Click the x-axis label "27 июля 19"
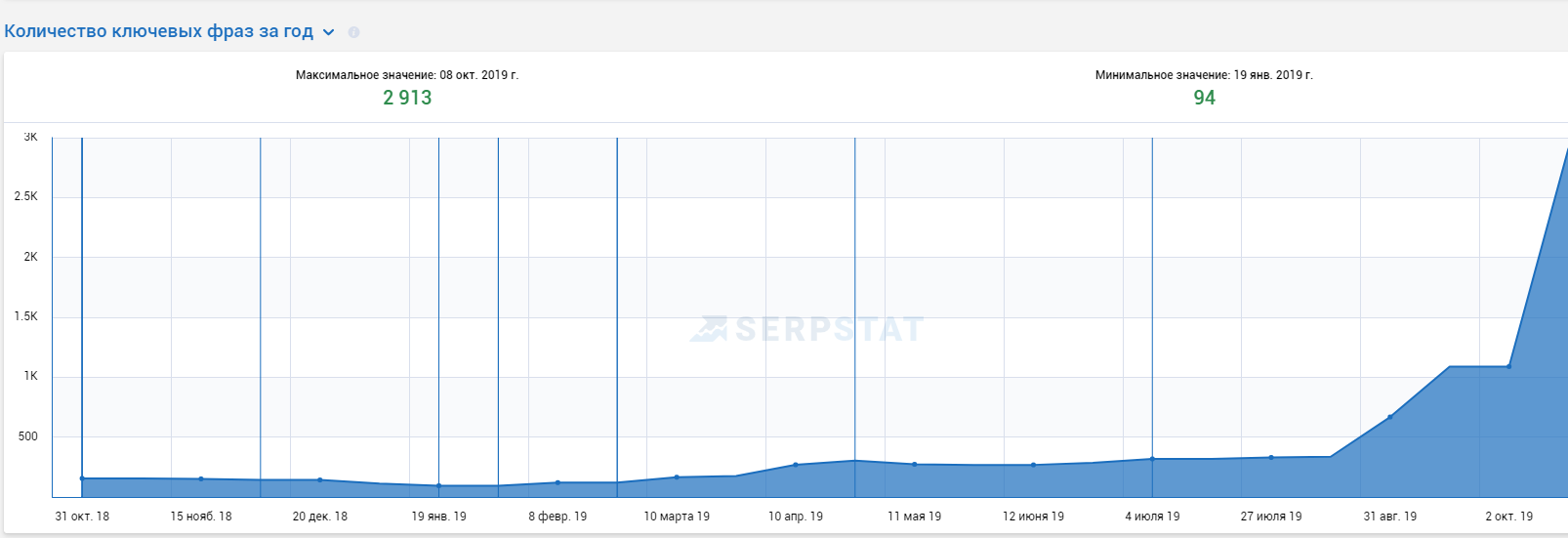This screenshot has height=538, width=1568. click(1271, 517)
